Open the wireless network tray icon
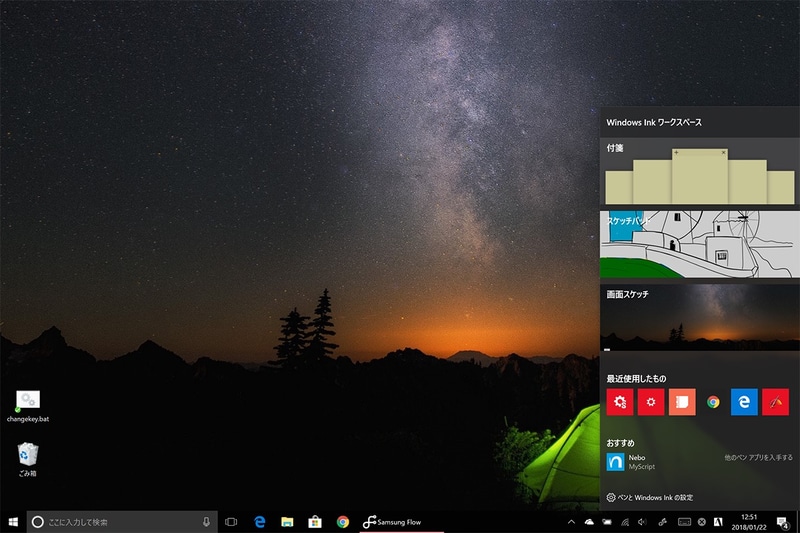Viewport: 800px width, 533px height. (x=625, y=522)
